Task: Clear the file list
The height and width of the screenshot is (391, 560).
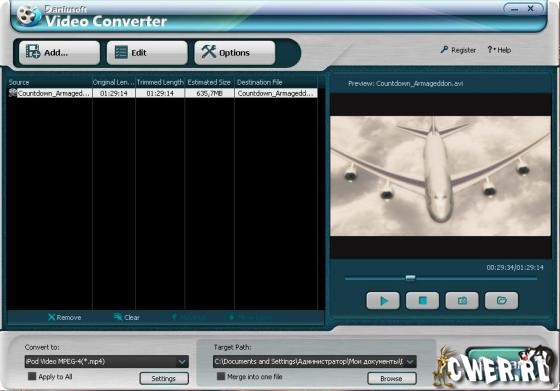Action: click(126, 317)
